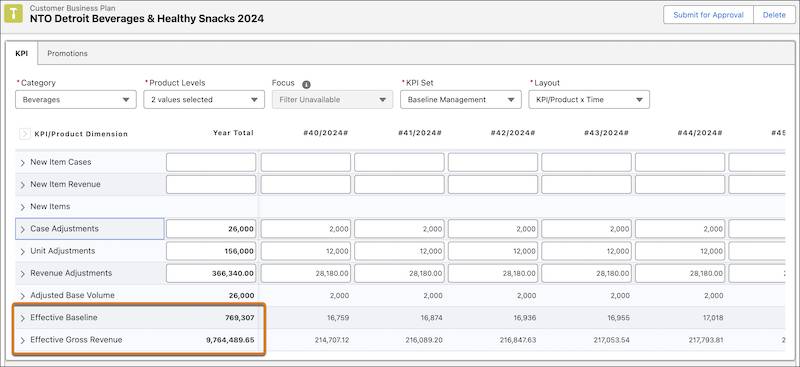Click the #44/2024# column header
Screen dimensions: 800x367
click(x=700, y=133)
